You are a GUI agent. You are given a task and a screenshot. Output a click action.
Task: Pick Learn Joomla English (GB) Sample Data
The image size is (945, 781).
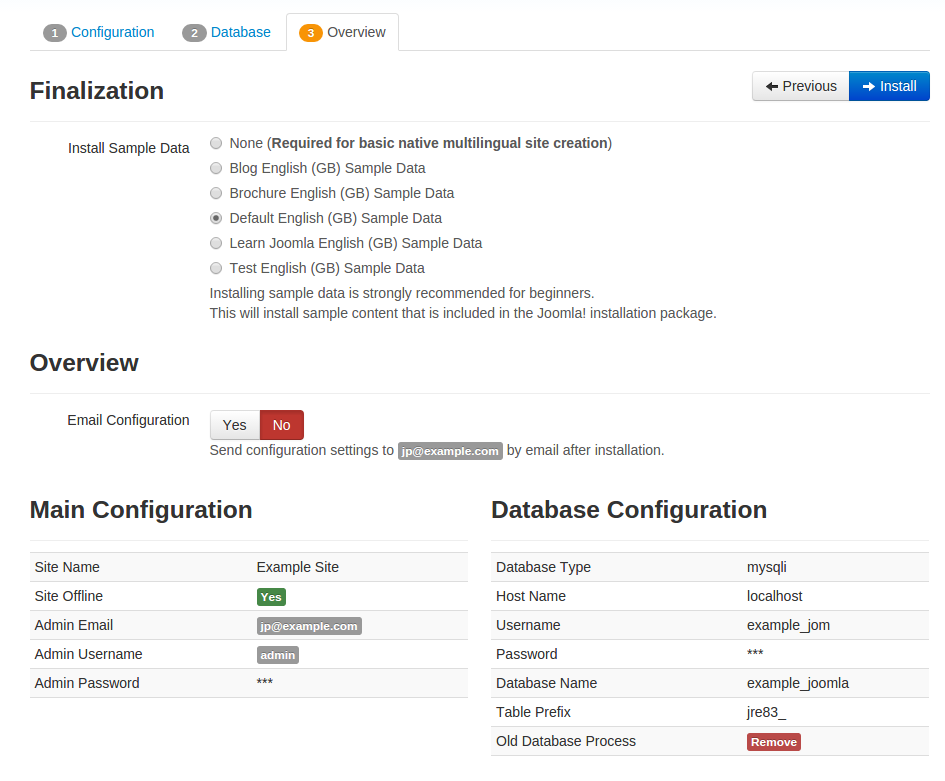[216, 243]
